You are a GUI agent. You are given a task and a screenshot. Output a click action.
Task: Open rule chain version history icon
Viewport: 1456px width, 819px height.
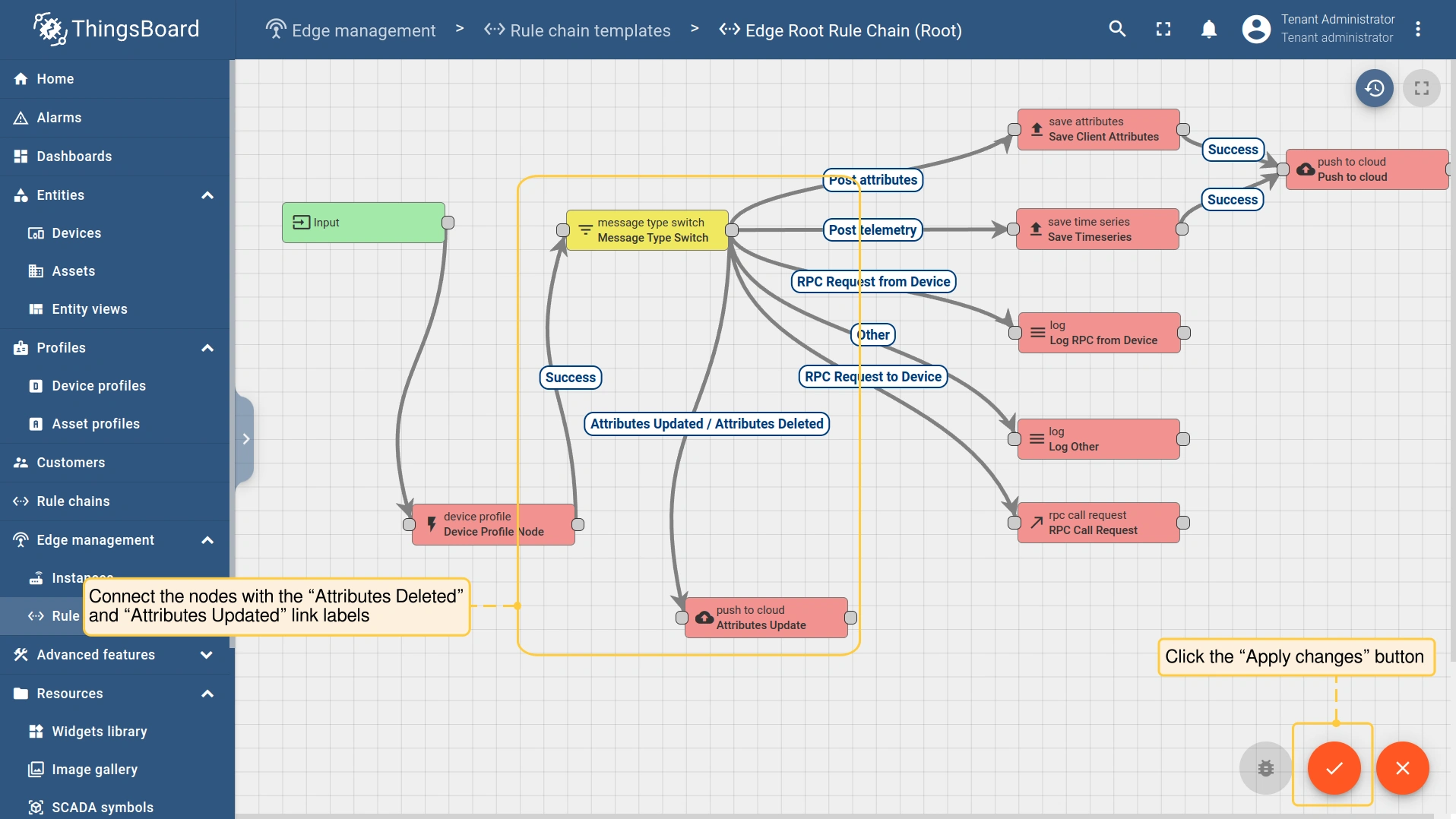pos(1375,88)
